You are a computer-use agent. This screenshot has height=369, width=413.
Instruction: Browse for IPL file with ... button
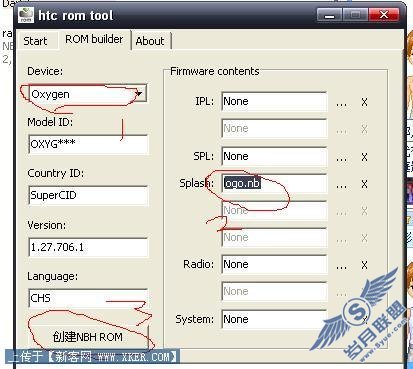341,104
